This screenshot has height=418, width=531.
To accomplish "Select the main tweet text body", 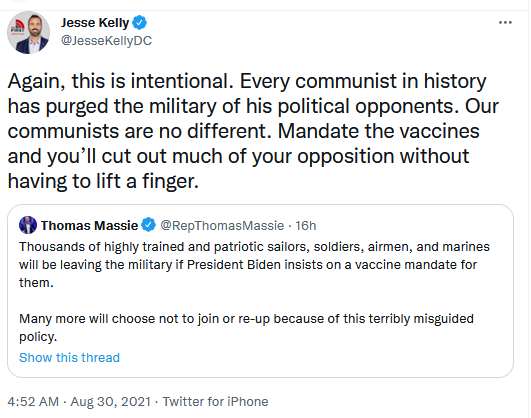I will click(x=253, y=131).
